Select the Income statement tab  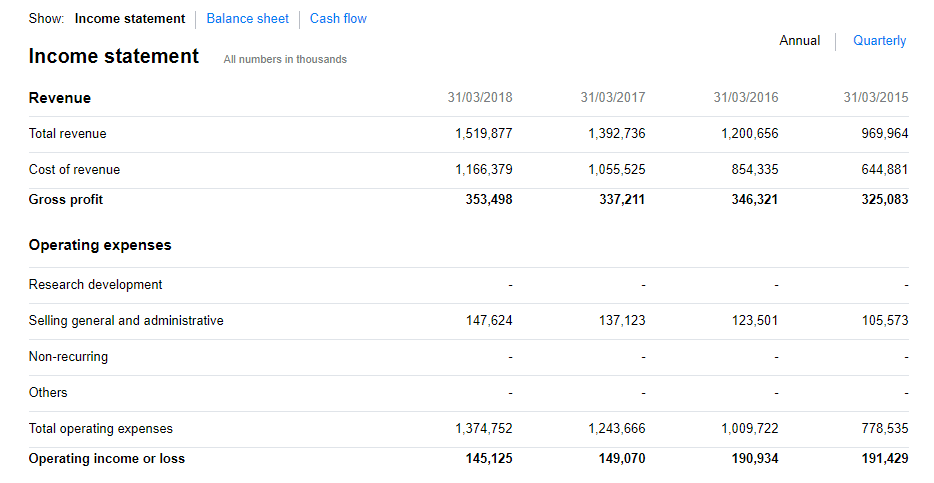click(x=130, y=19)
